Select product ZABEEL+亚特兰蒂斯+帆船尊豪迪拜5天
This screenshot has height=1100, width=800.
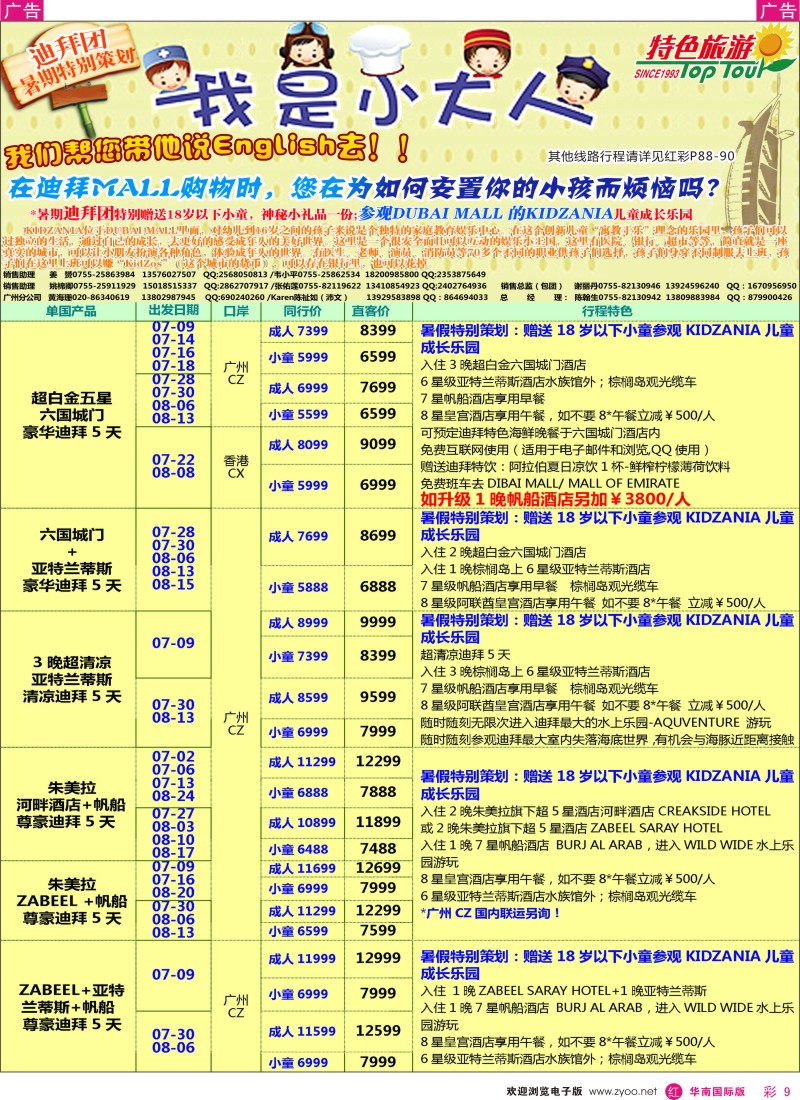71,1007
